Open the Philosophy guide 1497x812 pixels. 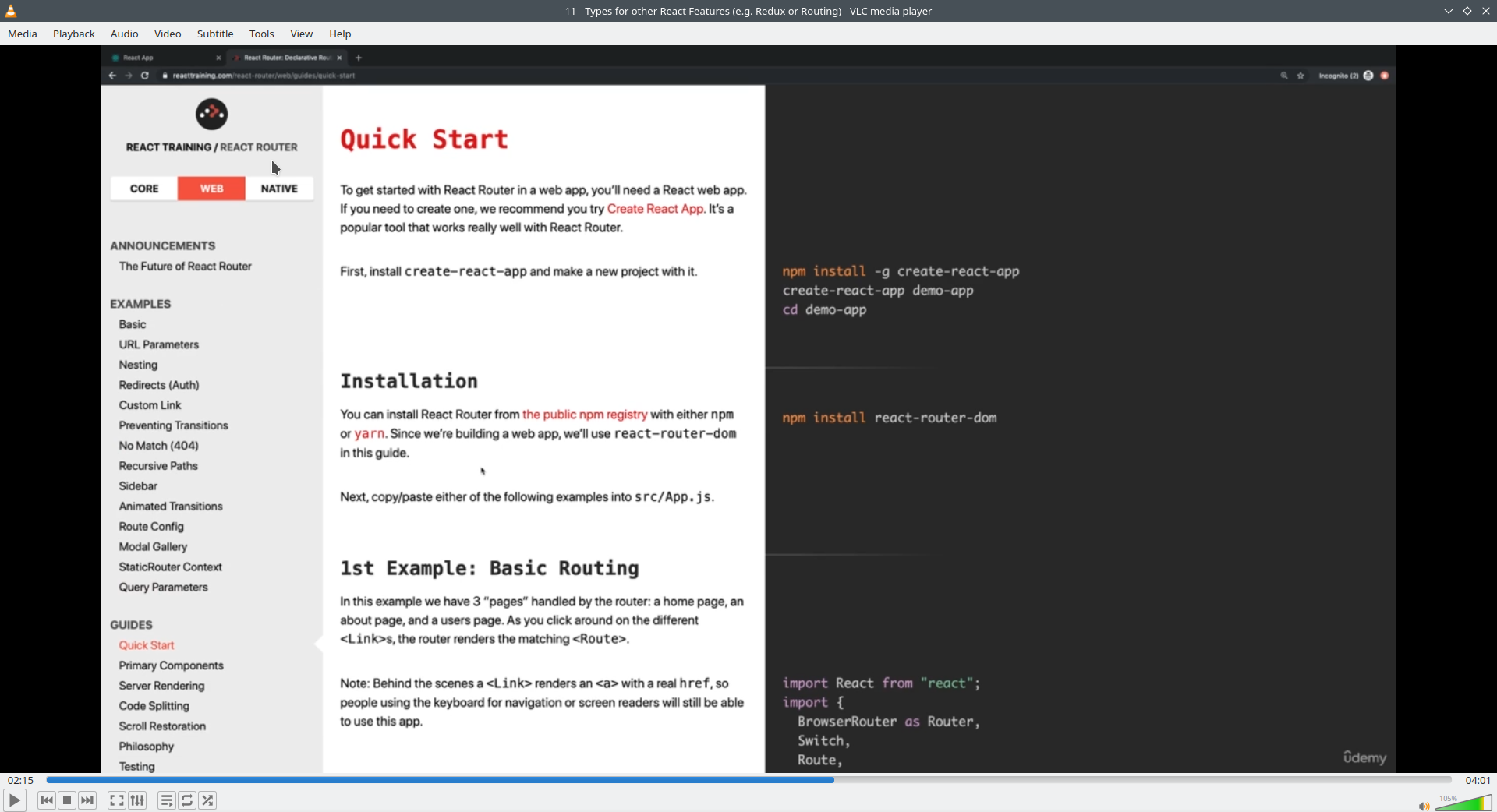146,747
